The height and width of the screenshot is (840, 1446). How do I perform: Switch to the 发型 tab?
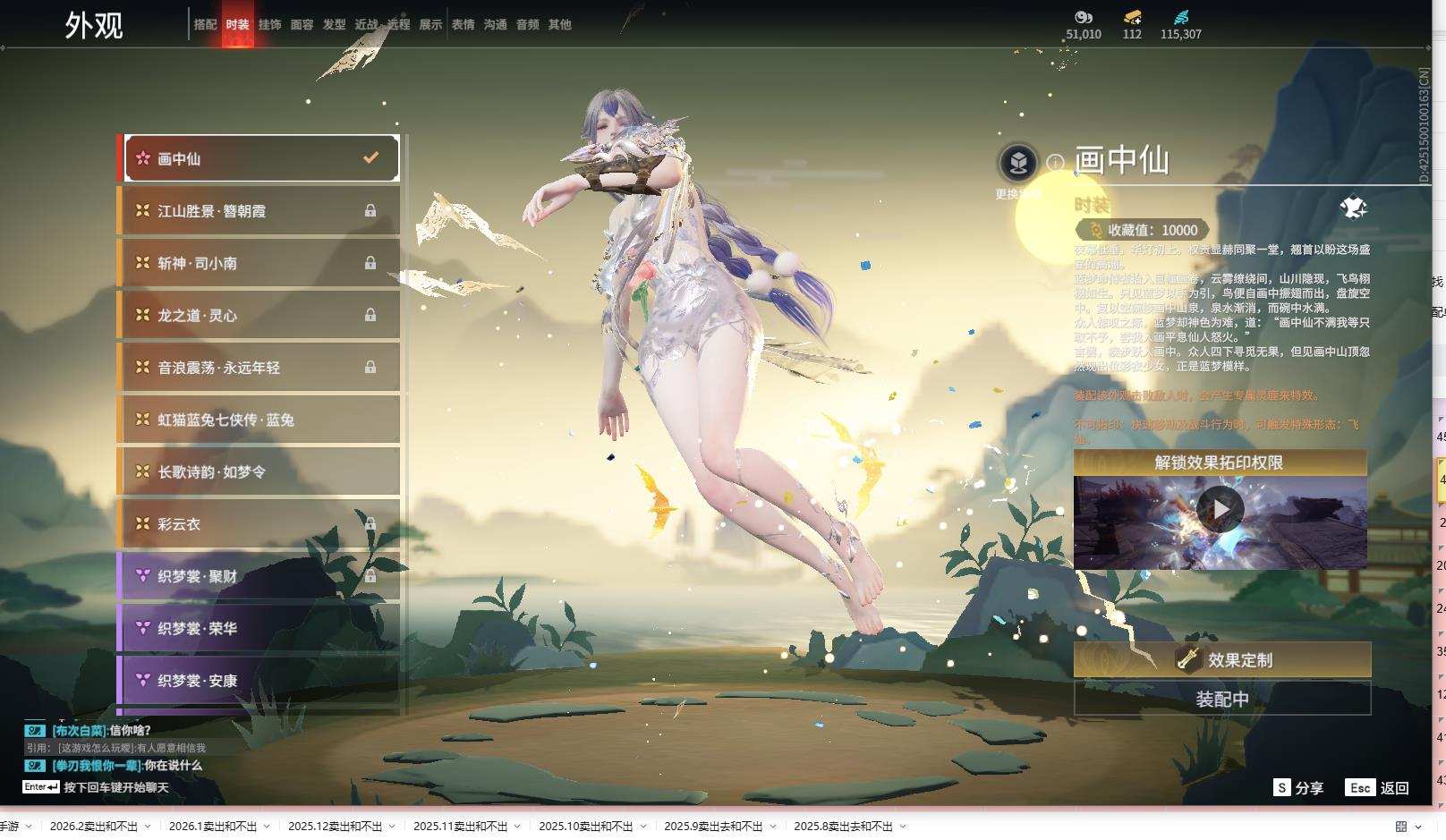pos(334,25)
